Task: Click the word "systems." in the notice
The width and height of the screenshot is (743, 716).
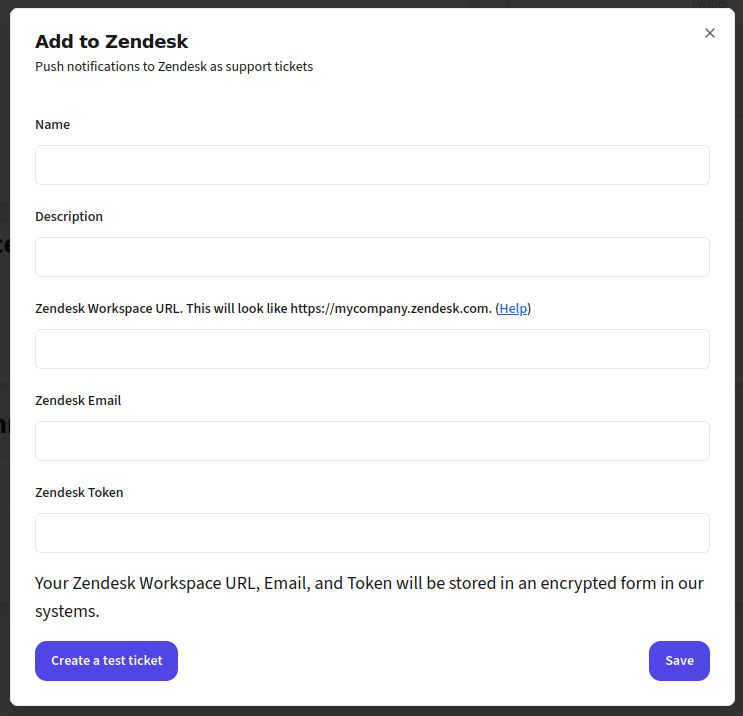Action: 67,611
